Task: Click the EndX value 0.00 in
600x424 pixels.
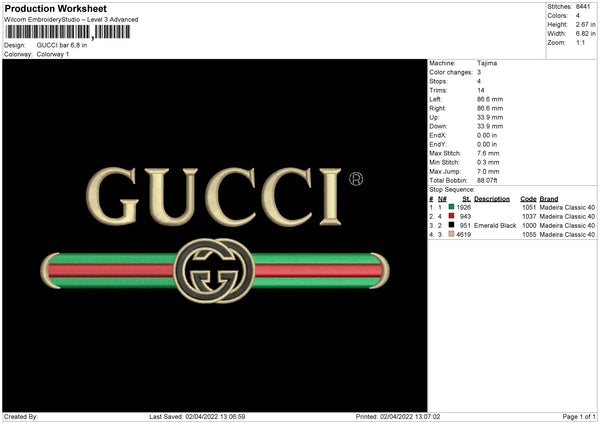Action: pos(487,135)
